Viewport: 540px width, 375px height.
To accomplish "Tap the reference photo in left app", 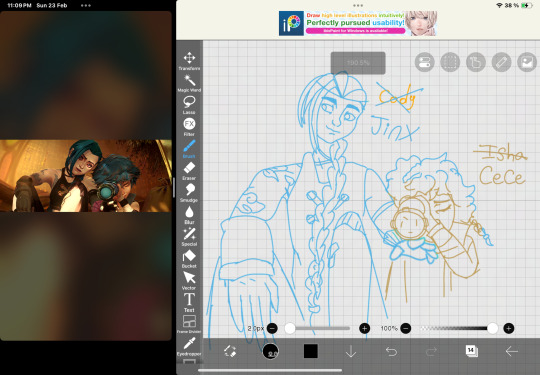I will click(x=86, y=176).
